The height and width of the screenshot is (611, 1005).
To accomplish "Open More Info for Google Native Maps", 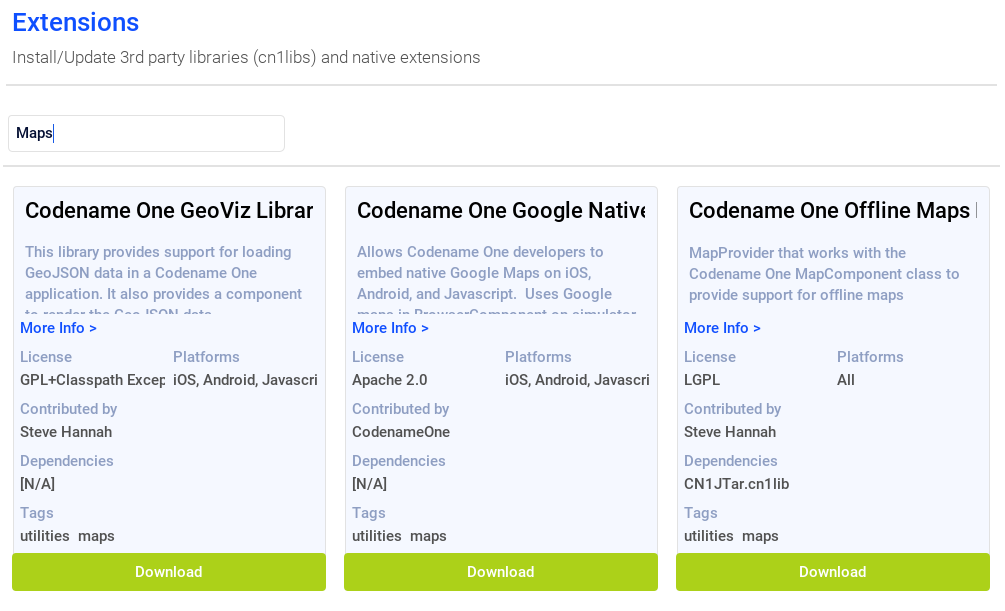I will 390,328.
